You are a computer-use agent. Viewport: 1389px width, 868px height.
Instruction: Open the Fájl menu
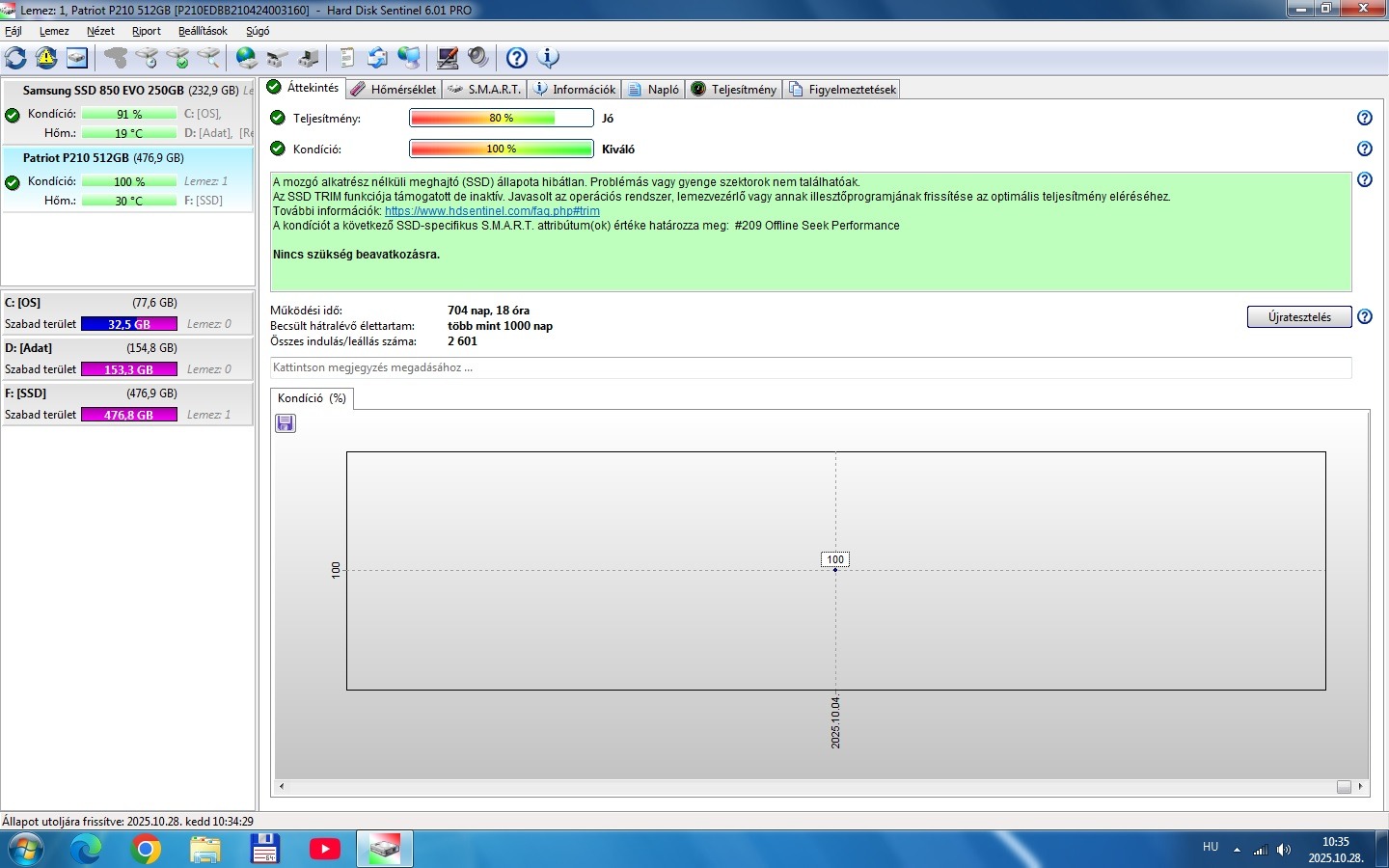(14, 31)
